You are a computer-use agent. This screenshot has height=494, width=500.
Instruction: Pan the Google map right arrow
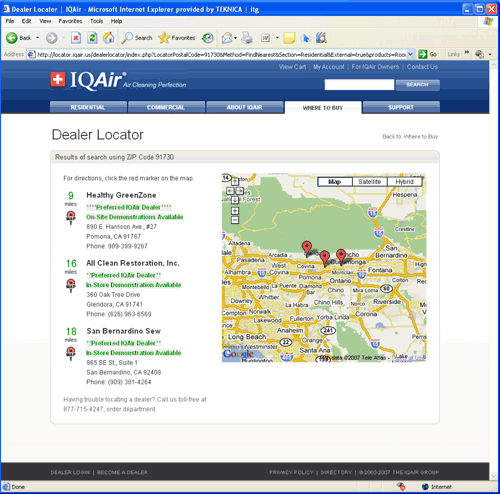pyautogui.click(x=240, y=191)
